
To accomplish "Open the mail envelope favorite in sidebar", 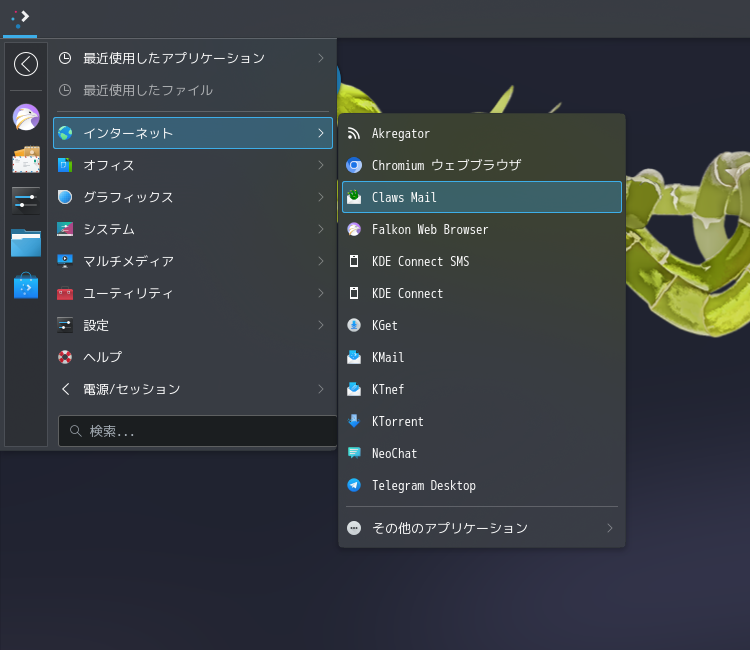I will [x=26, y=159].
